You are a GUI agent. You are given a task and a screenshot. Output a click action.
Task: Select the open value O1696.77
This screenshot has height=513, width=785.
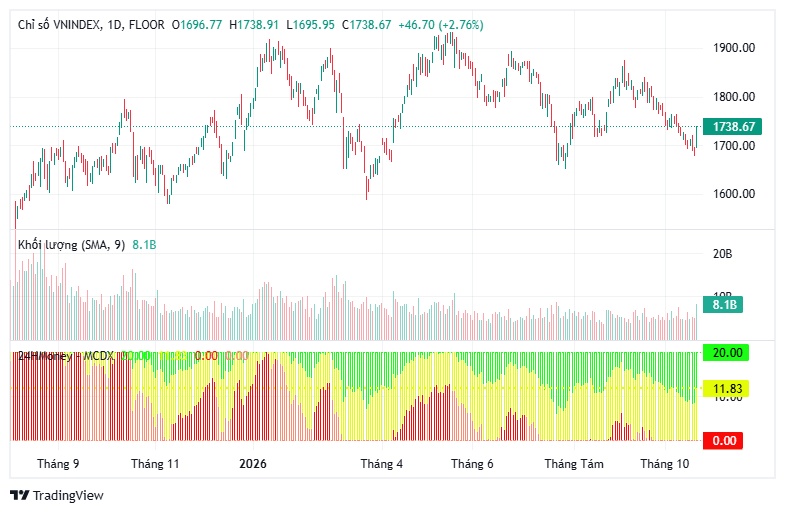tap(197, 25)
